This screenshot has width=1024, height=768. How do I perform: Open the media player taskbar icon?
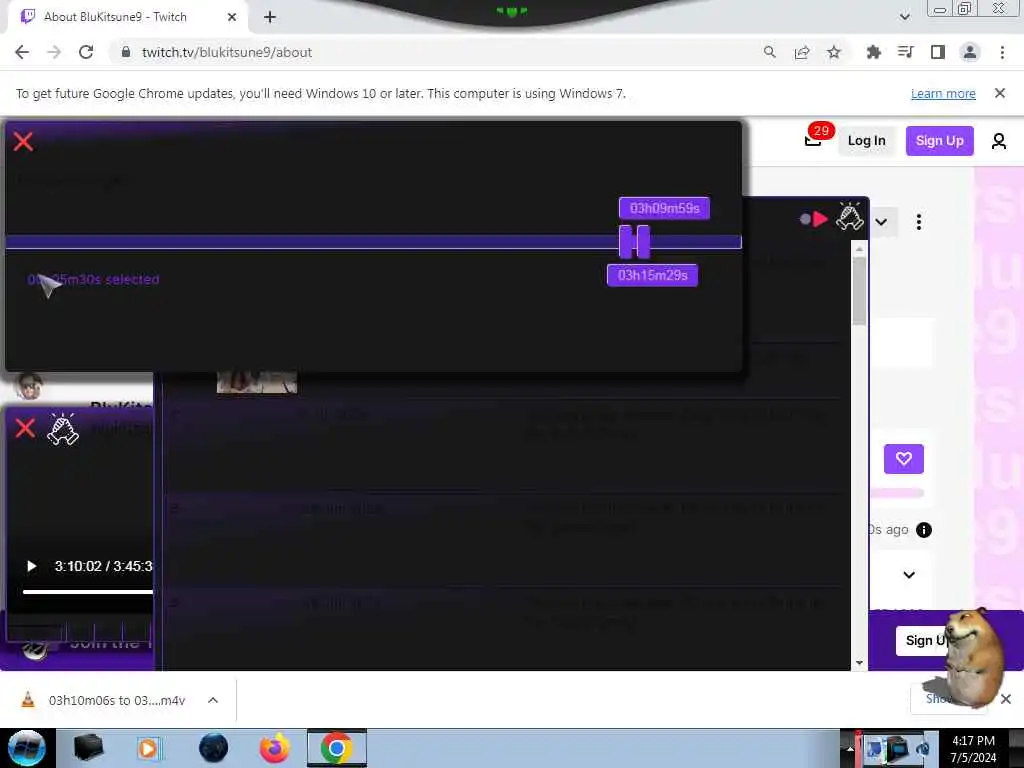tap(148, 748)
